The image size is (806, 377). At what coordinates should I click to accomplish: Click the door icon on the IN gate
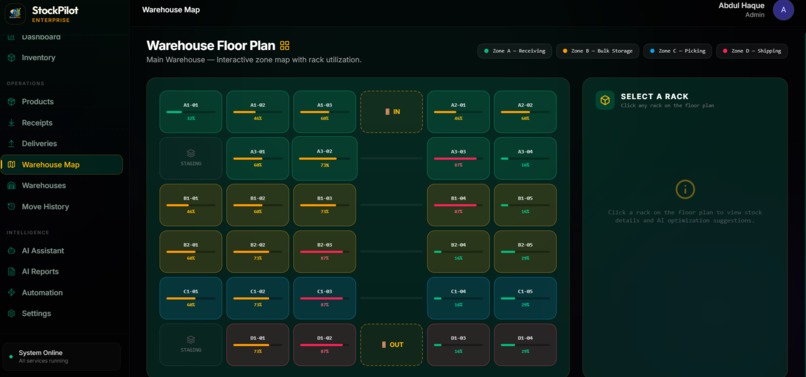(x=387, y=112)
